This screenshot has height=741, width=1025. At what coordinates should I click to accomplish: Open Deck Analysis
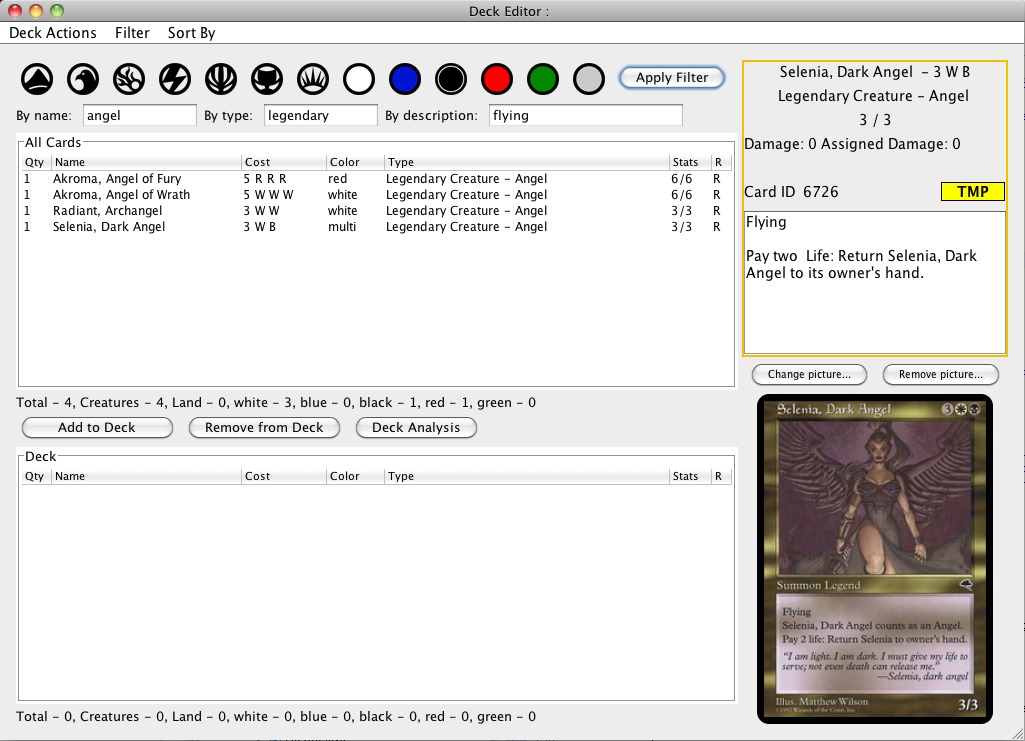[x=416, y=427]
